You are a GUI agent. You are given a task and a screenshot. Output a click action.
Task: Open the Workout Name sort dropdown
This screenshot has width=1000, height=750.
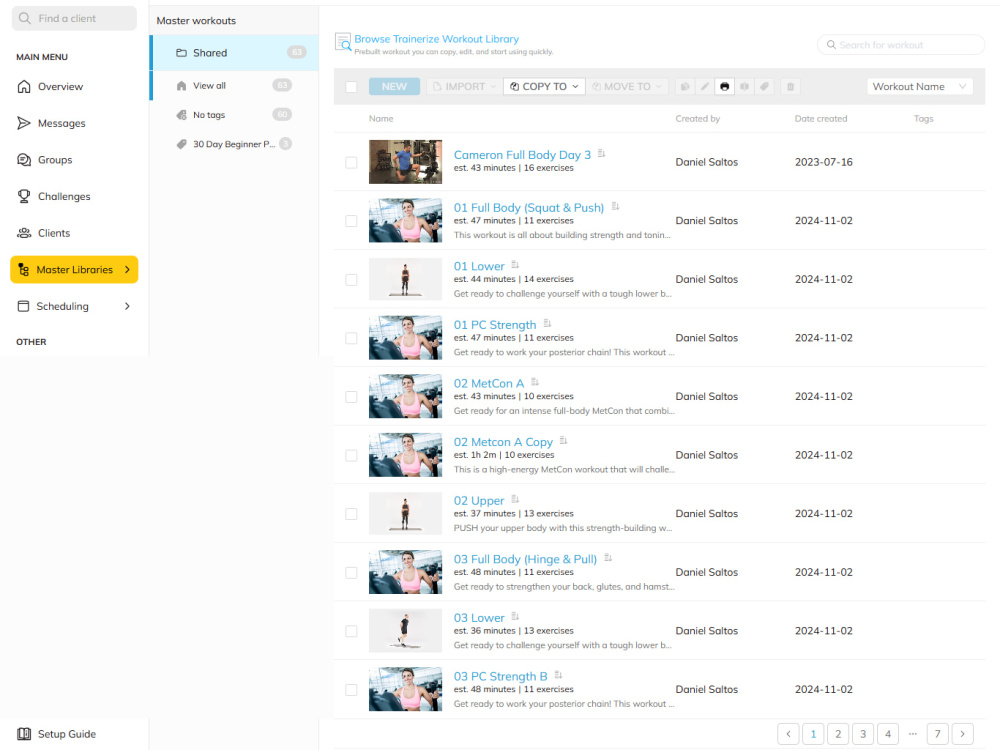click(x=919, y=87)
